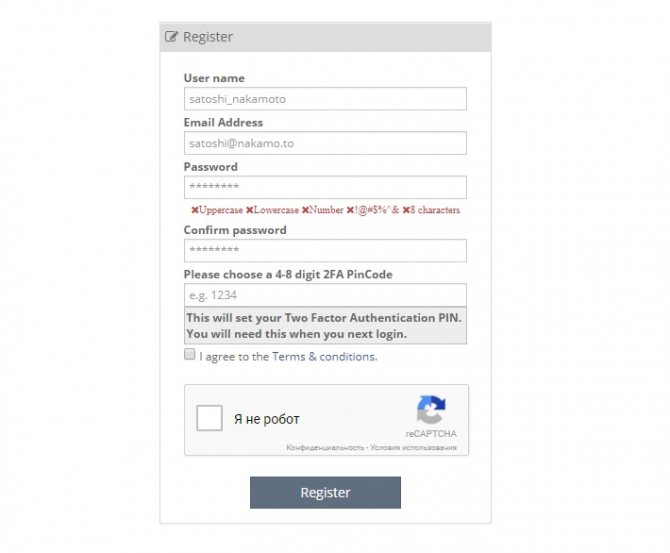Check the "Я не робот" reCAPTCHA box
Image resolution: width=670 pixels, height=553 pixels.
[x=210, y=418]
